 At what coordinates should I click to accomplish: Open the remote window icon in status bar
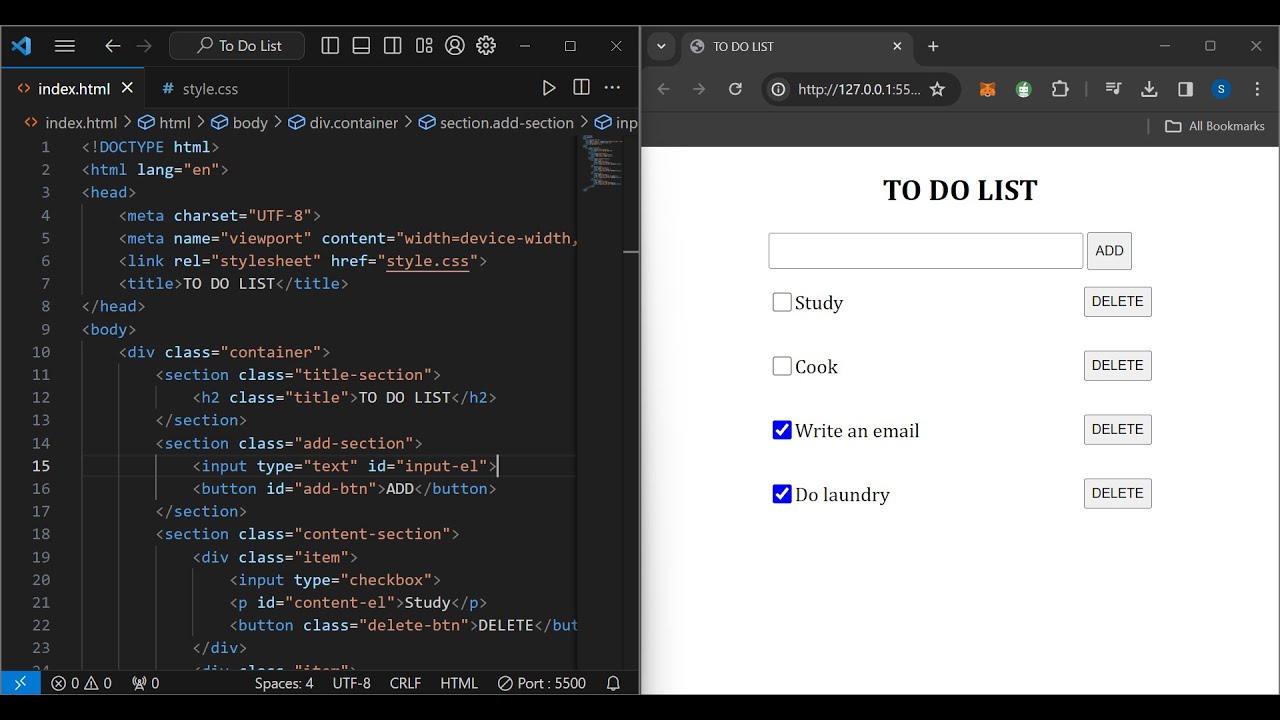[20, 683]
